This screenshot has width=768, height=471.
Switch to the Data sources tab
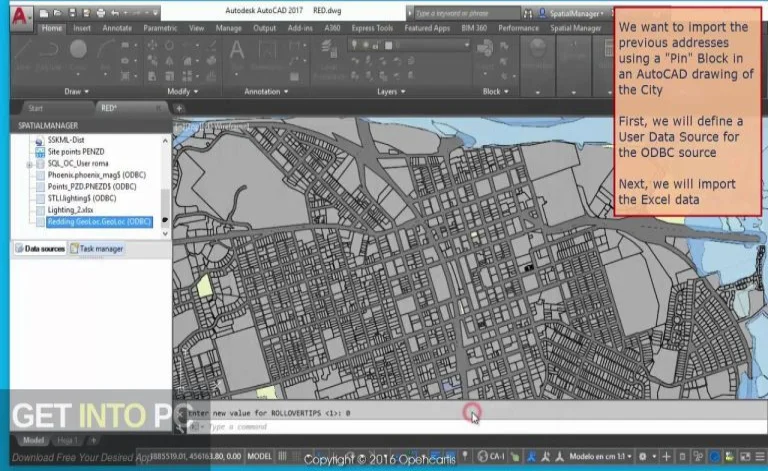pyautogui.click(x=40, y=249)
